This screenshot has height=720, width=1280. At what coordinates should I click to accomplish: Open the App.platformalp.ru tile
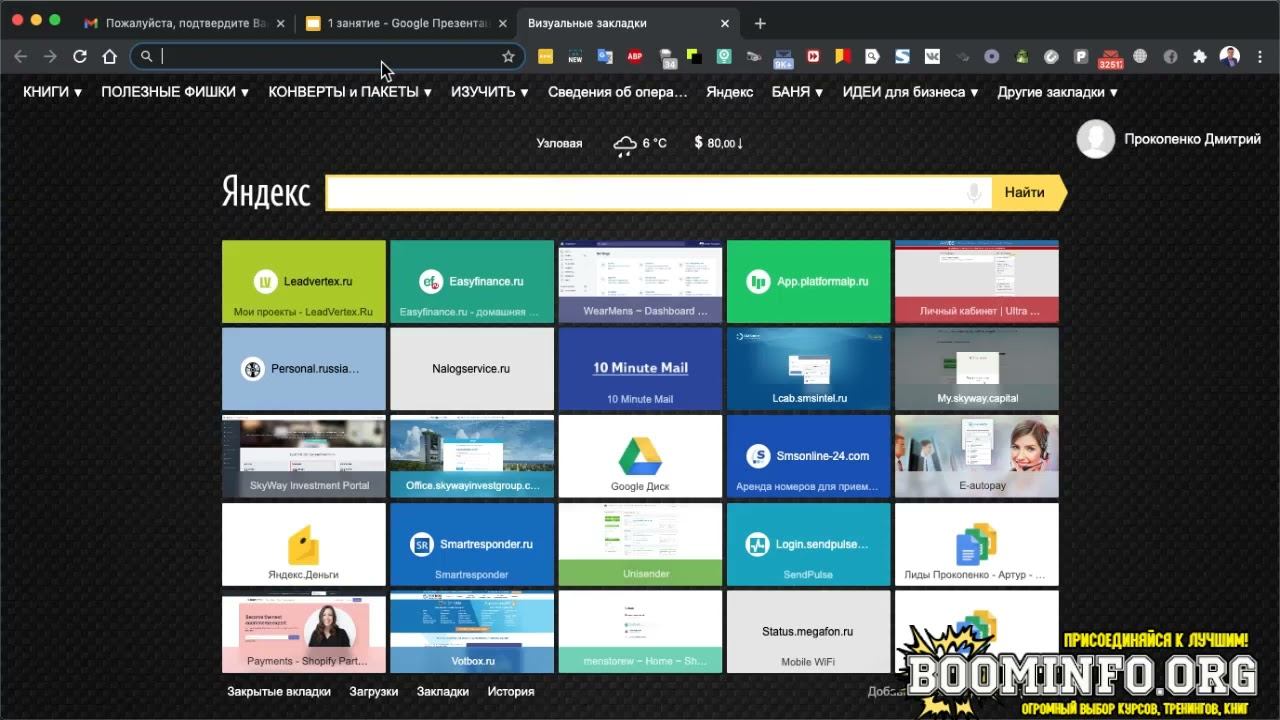(x=808, y=282)
